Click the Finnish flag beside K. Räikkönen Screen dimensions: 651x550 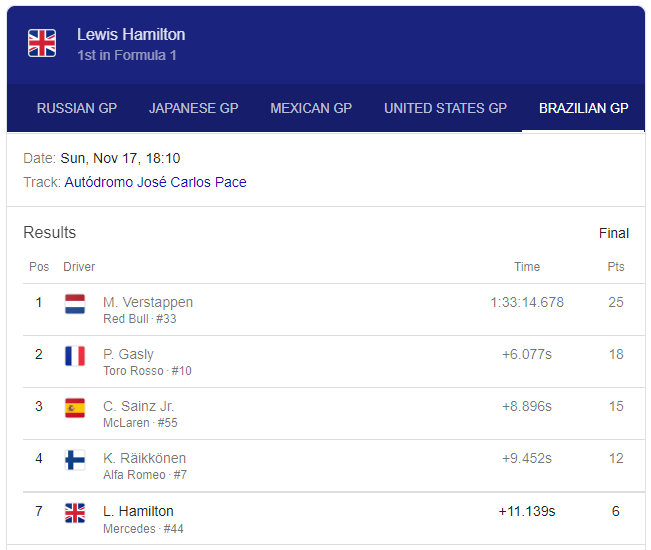pos(75,459)
